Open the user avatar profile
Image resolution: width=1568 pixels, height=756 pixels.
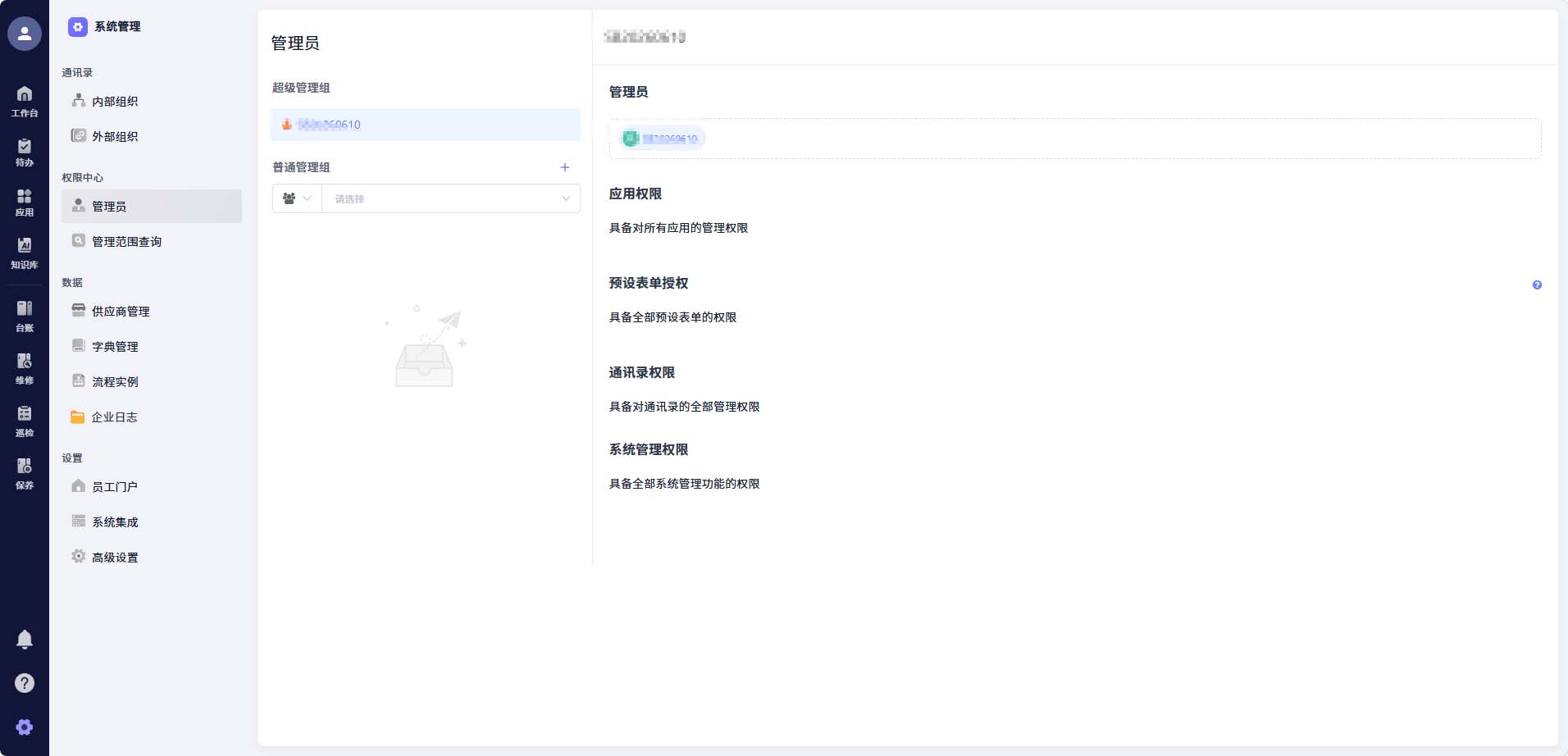pyautogui.click(x=25, y=34)
